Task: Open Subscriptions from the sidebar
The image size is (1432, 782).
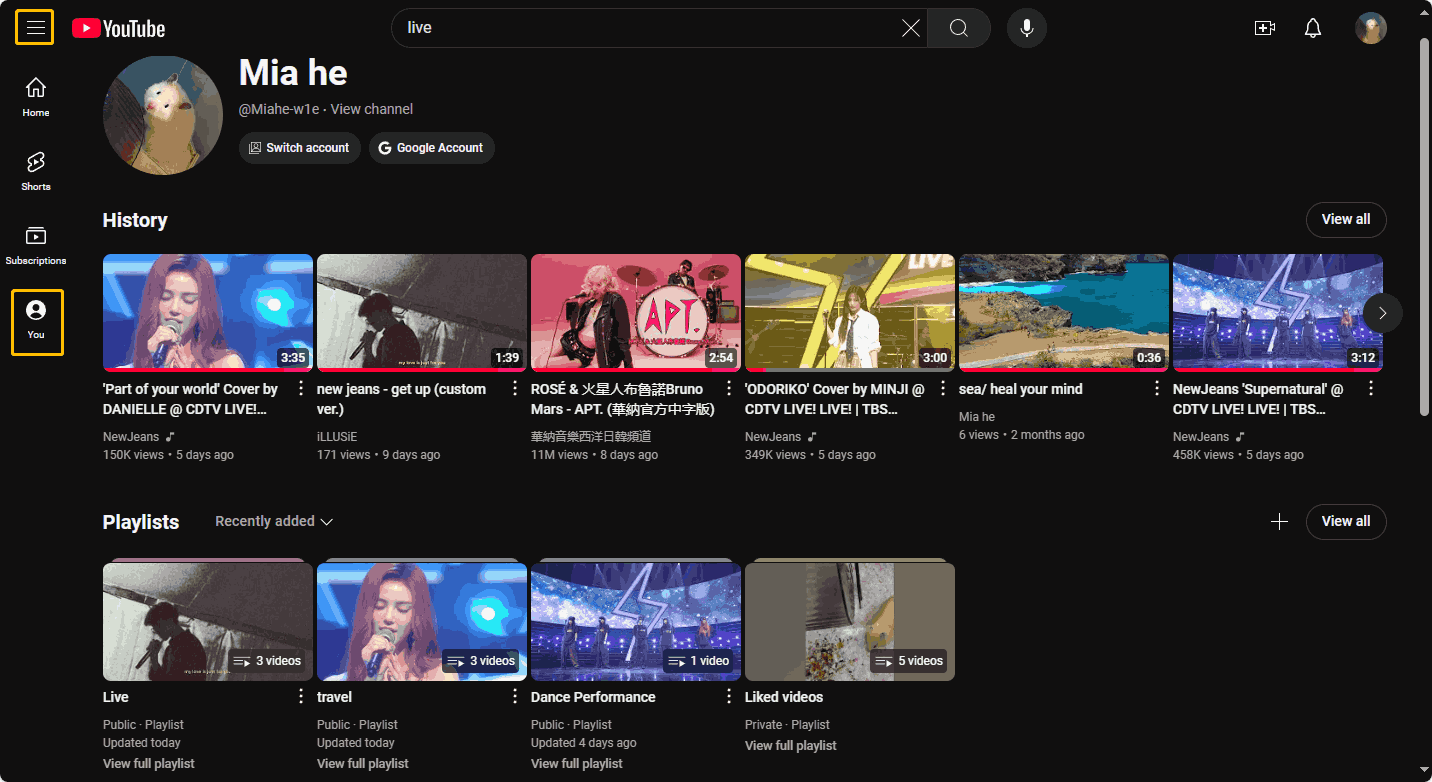Action: pyautogui.click(x=36, y=244)
